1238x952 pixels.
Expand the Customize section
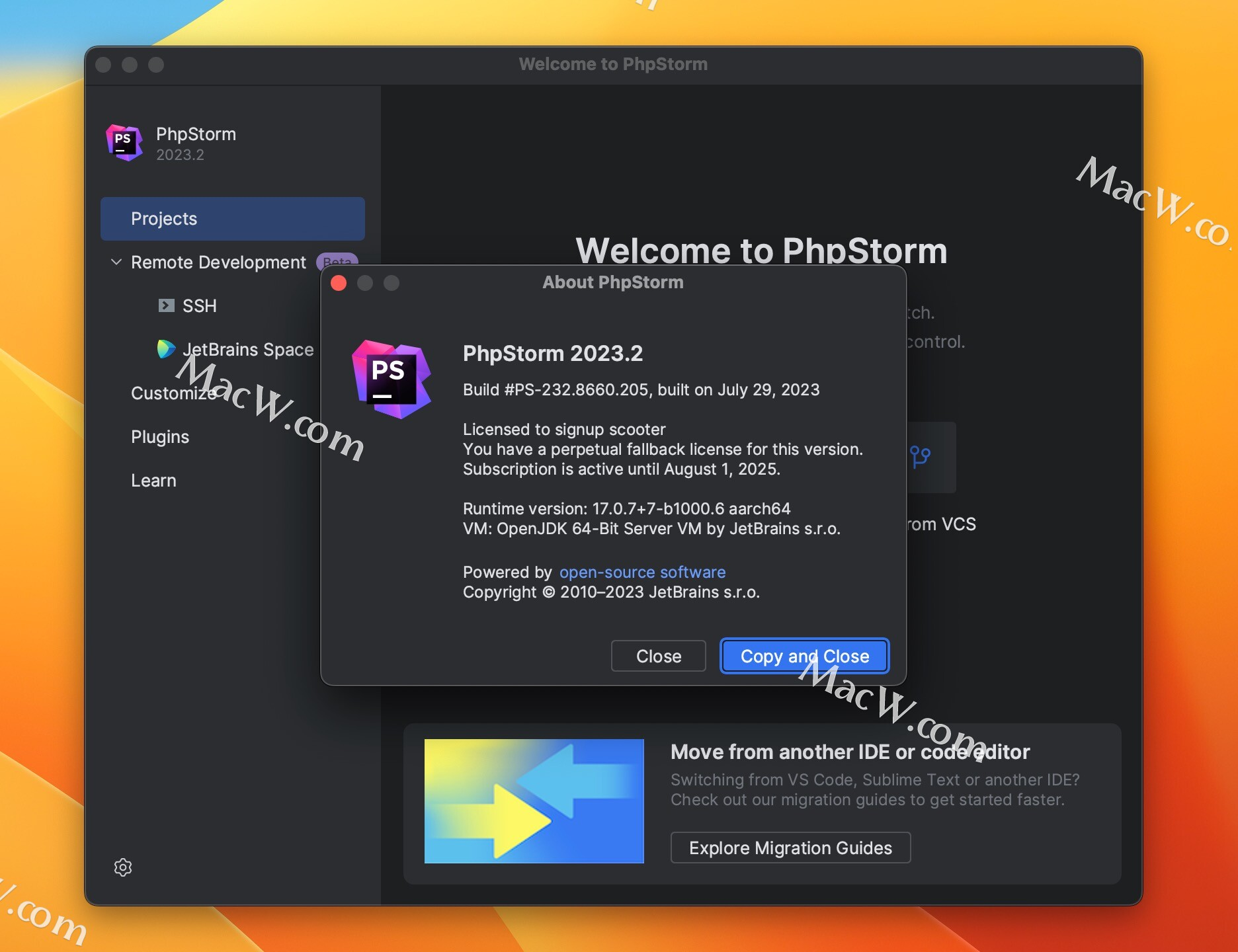click(x=173, y=393)
